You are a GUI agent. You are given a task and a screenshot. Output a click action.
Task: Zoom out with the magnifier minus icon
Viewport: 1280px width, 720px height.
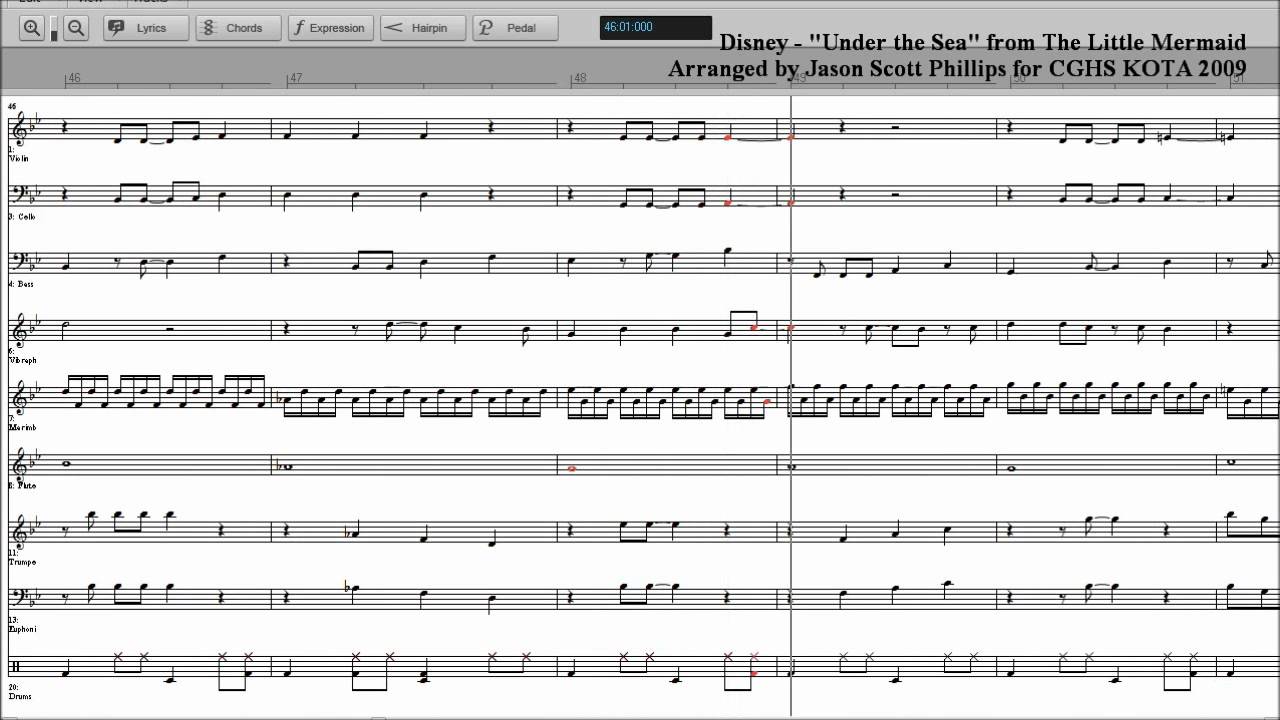pos(76,28)
